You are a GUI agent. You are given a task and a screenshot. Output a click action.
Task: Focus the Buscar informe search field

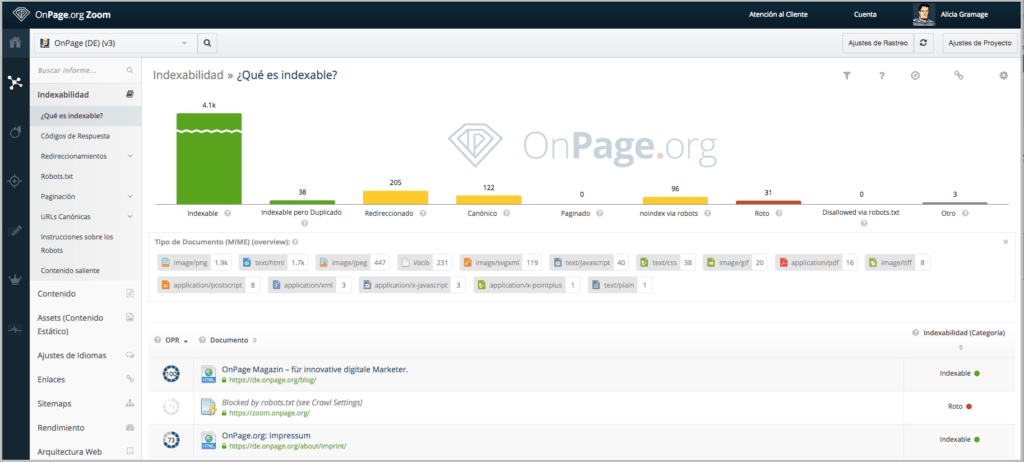click(86, 70)
